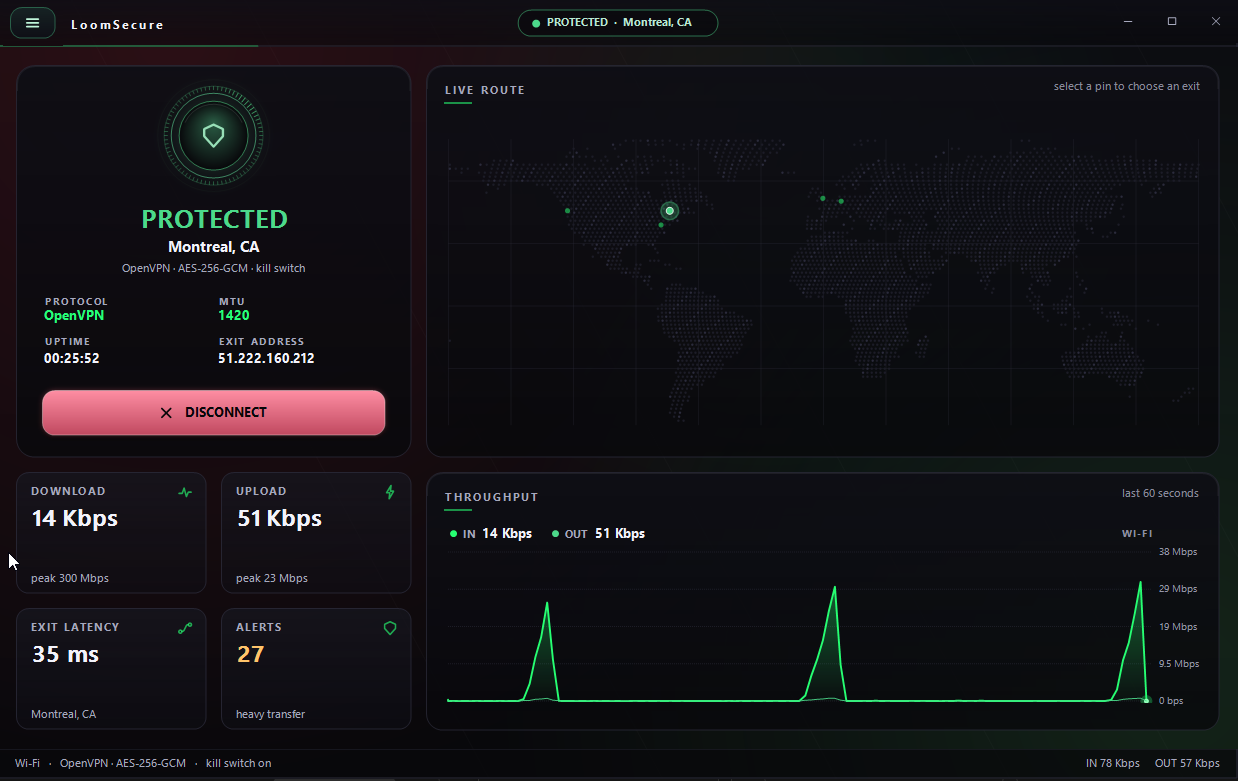
Task: Click Montreal, CA on the latency card
Action: click(64, 714)
